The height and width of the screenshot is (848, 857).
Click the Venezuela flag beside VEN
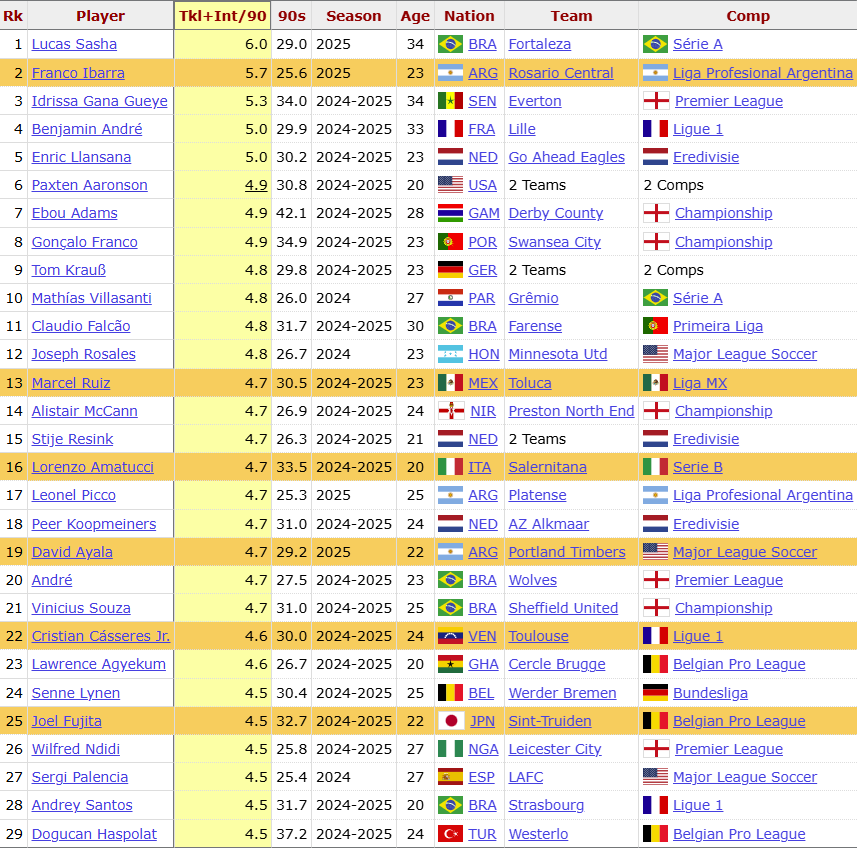pyautogui.click(x=450, y=636)
